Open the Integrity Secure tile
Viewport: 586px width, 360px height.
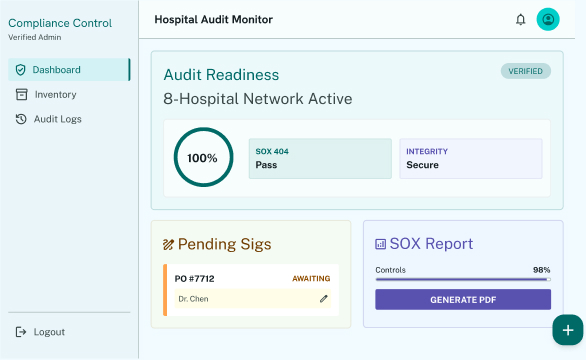[x=471, y=159]
